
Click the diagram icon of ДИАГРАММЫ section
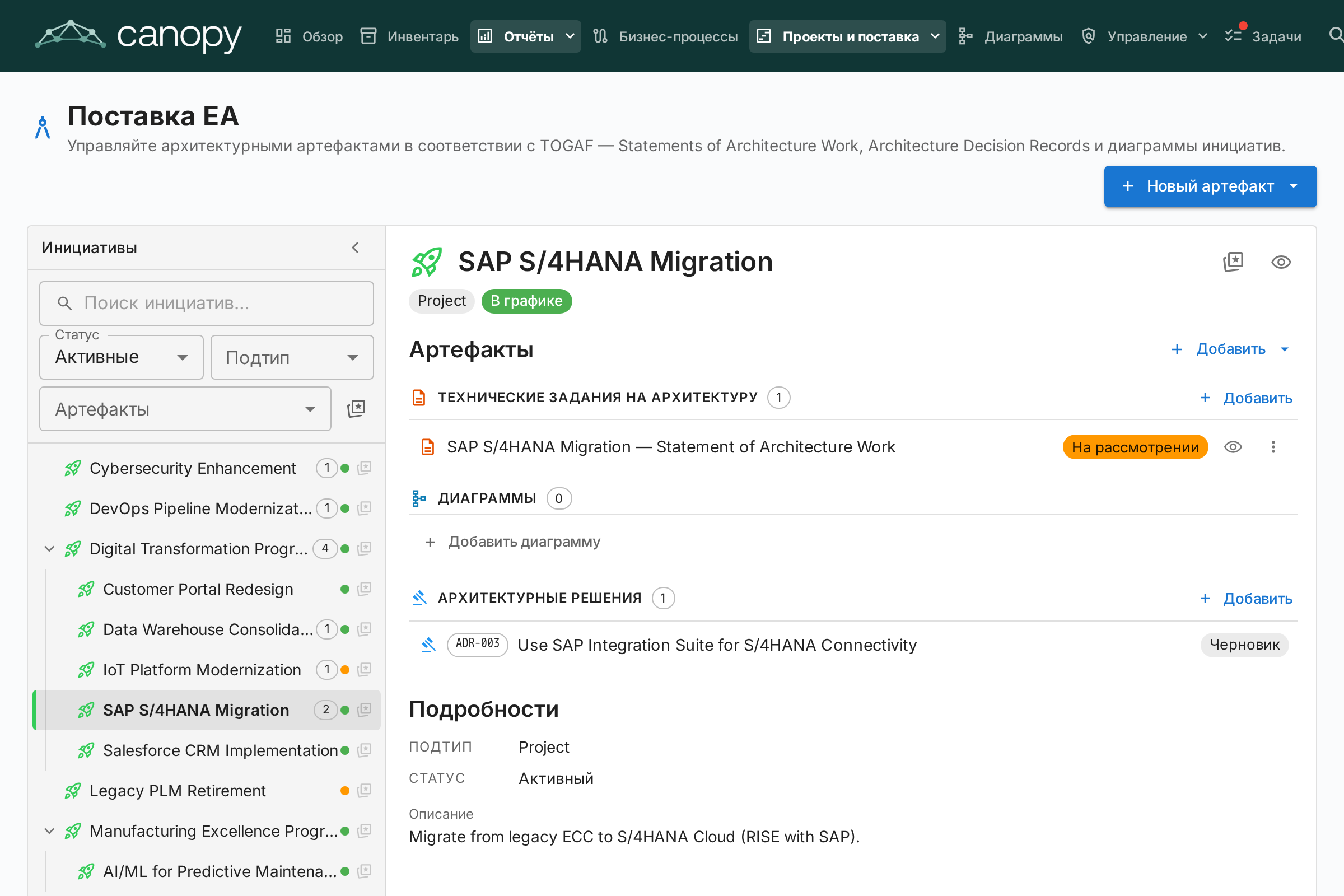point(419,498)
